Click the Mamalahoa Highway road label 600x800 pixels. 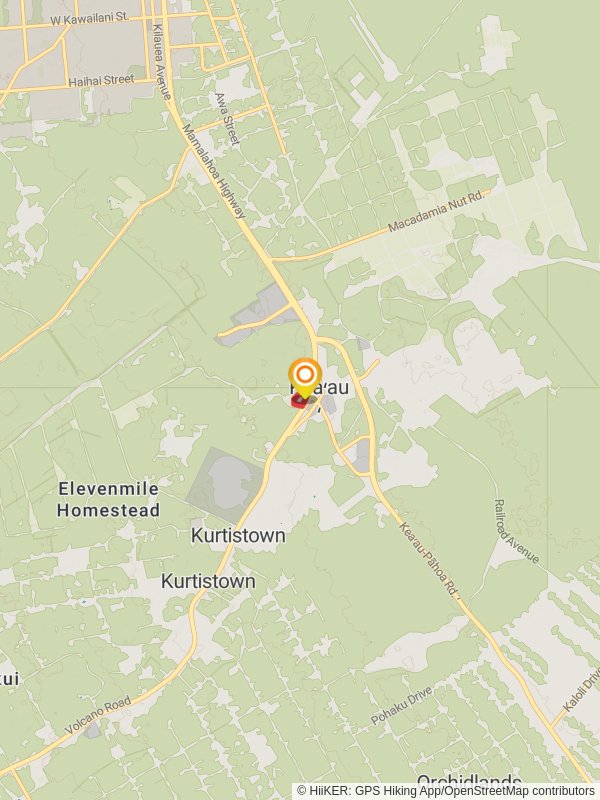pyautogui.click(x=214, y=171)
